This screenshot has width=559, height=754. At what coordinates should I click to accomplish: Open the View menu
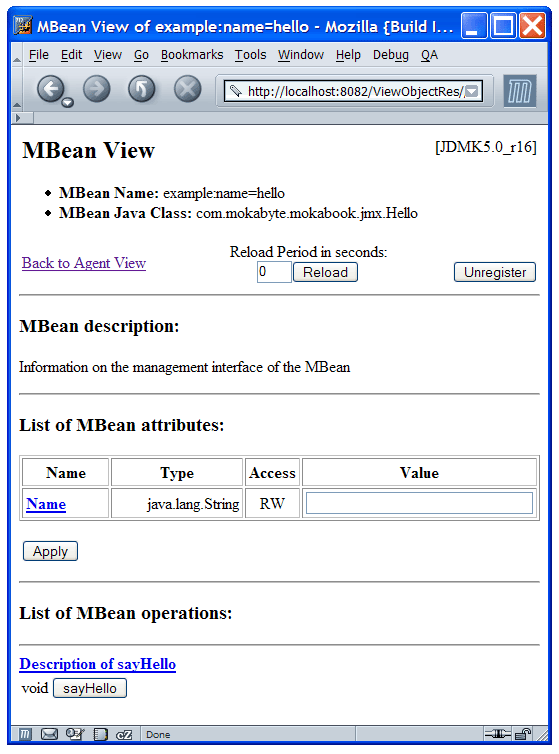pos(108,55)
